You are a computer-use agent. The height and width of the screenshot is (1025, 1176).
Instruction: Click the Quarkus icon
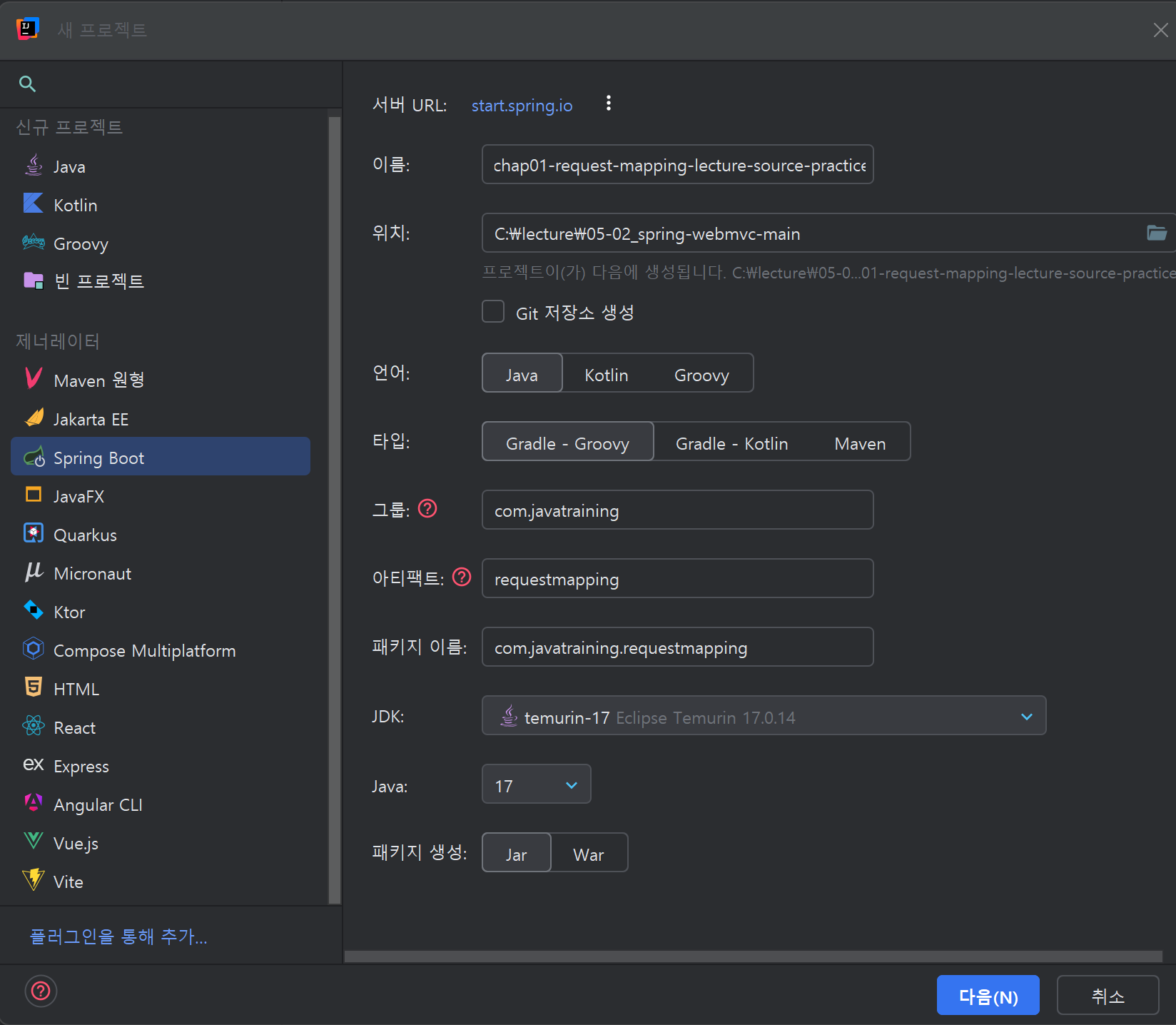point(34,534)
